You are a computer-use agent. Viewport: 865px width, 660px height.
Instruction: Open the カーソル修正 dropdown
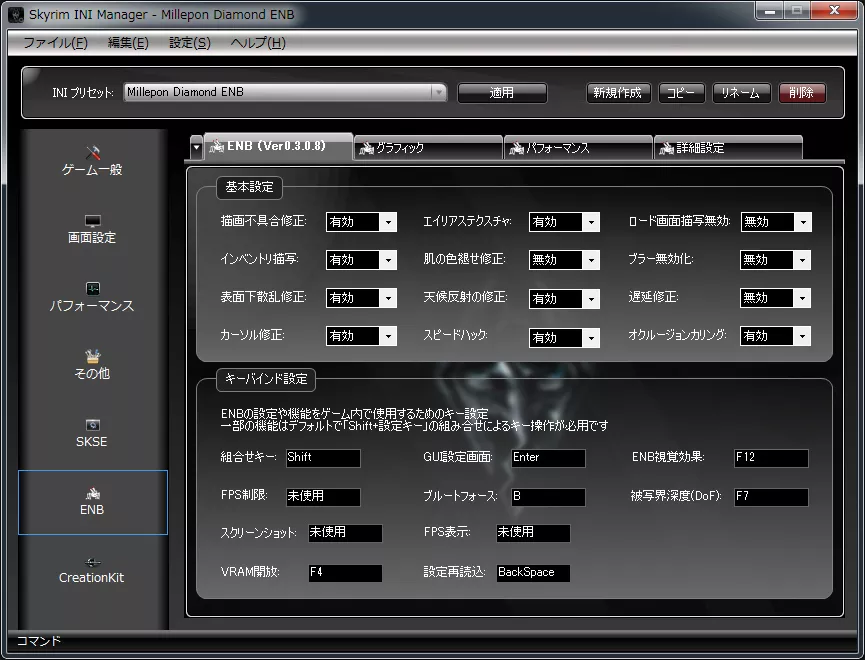[361, 336]
